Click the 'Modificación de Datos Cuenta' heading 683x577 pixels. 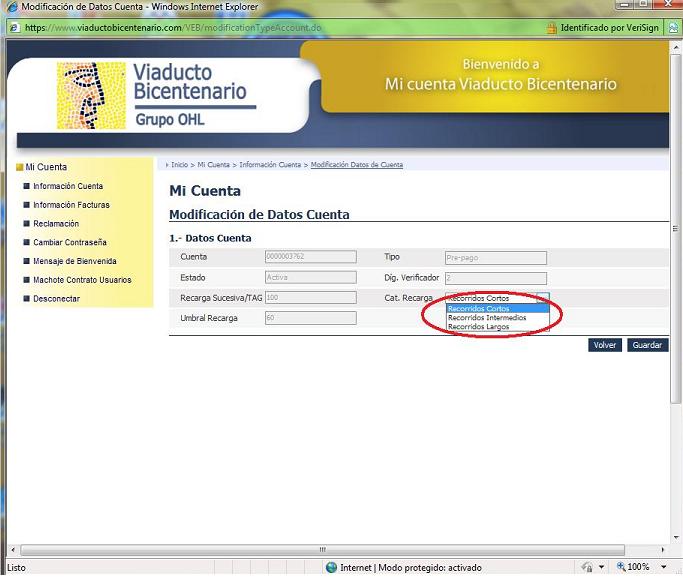click(259, 214)
